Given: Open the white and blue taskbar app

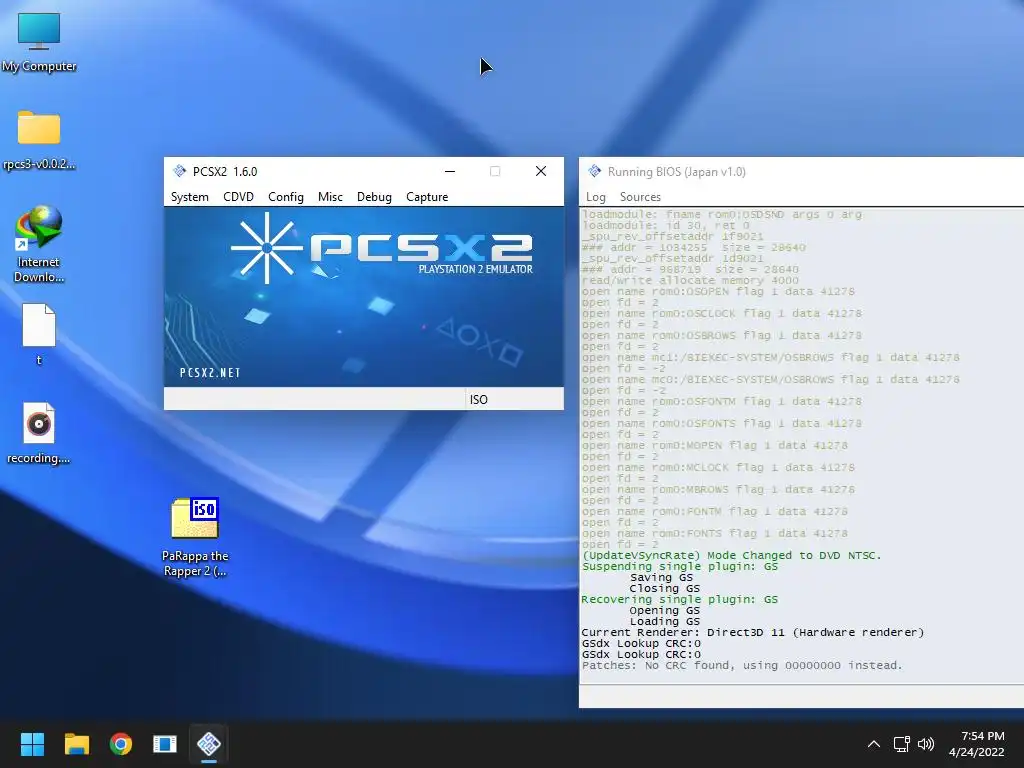Looking at the screenshot, I should 165,744.
